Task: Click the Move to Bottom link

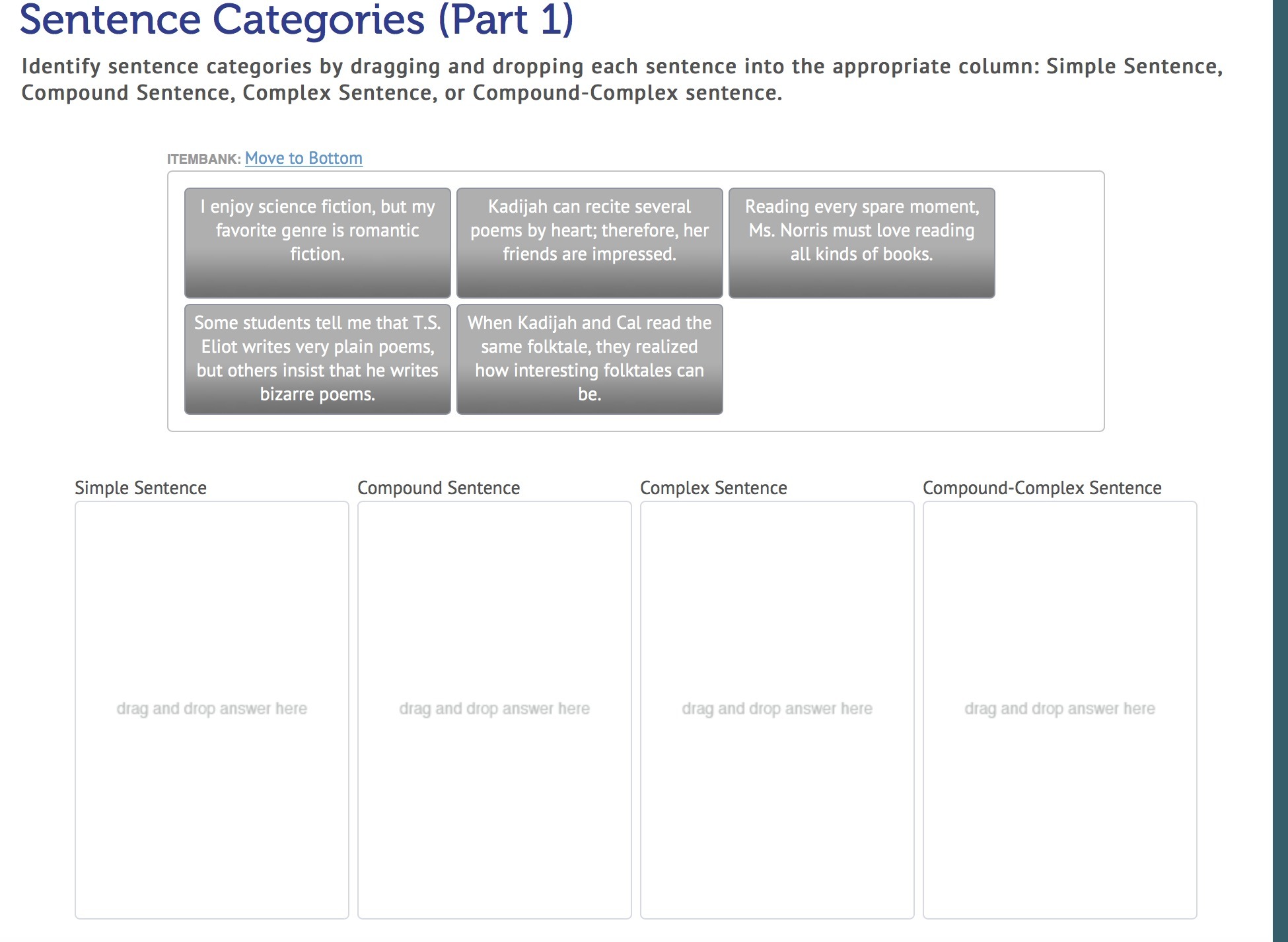Action: click(303, 159)
